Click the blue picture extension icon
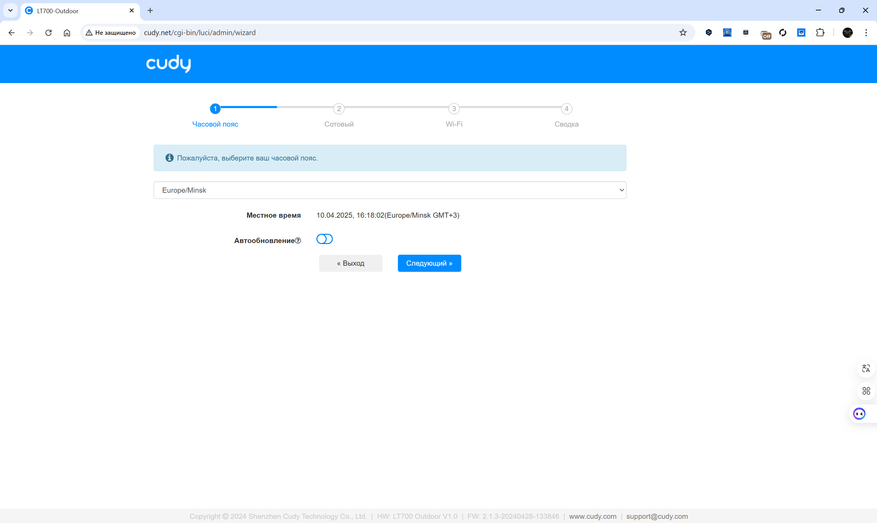The width and height of the screenshot is (877, 523). coord(727,32)
